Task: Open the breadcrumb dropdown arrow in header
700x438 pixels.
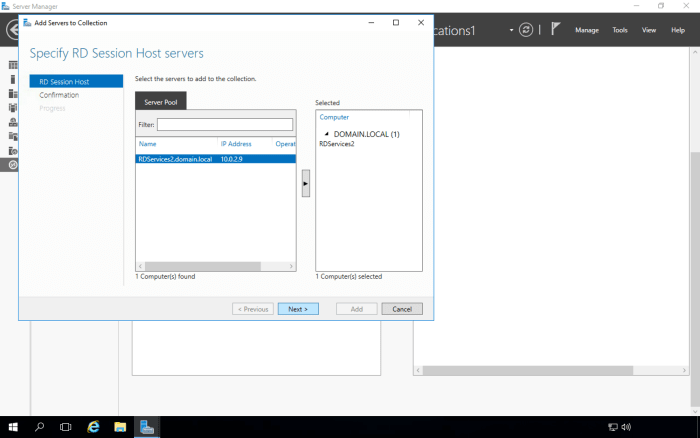Action: [x=512, y=30]
